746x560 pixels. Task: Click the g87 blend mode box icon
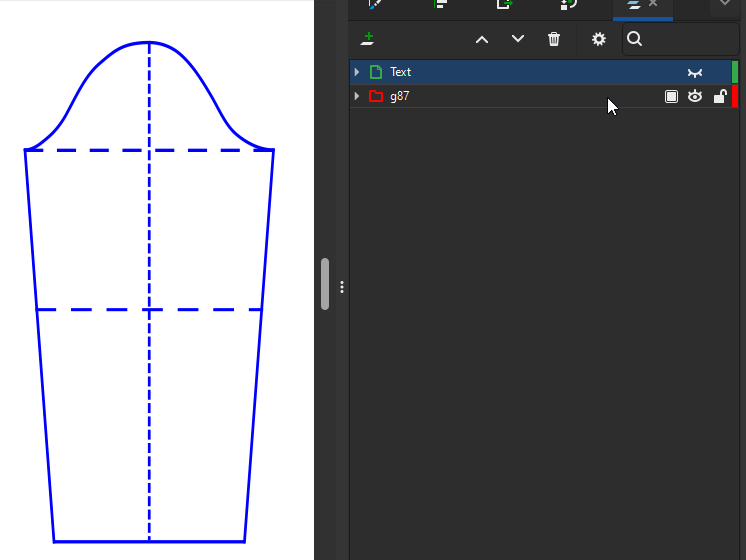pyautogui.click(x=671, y=97)
